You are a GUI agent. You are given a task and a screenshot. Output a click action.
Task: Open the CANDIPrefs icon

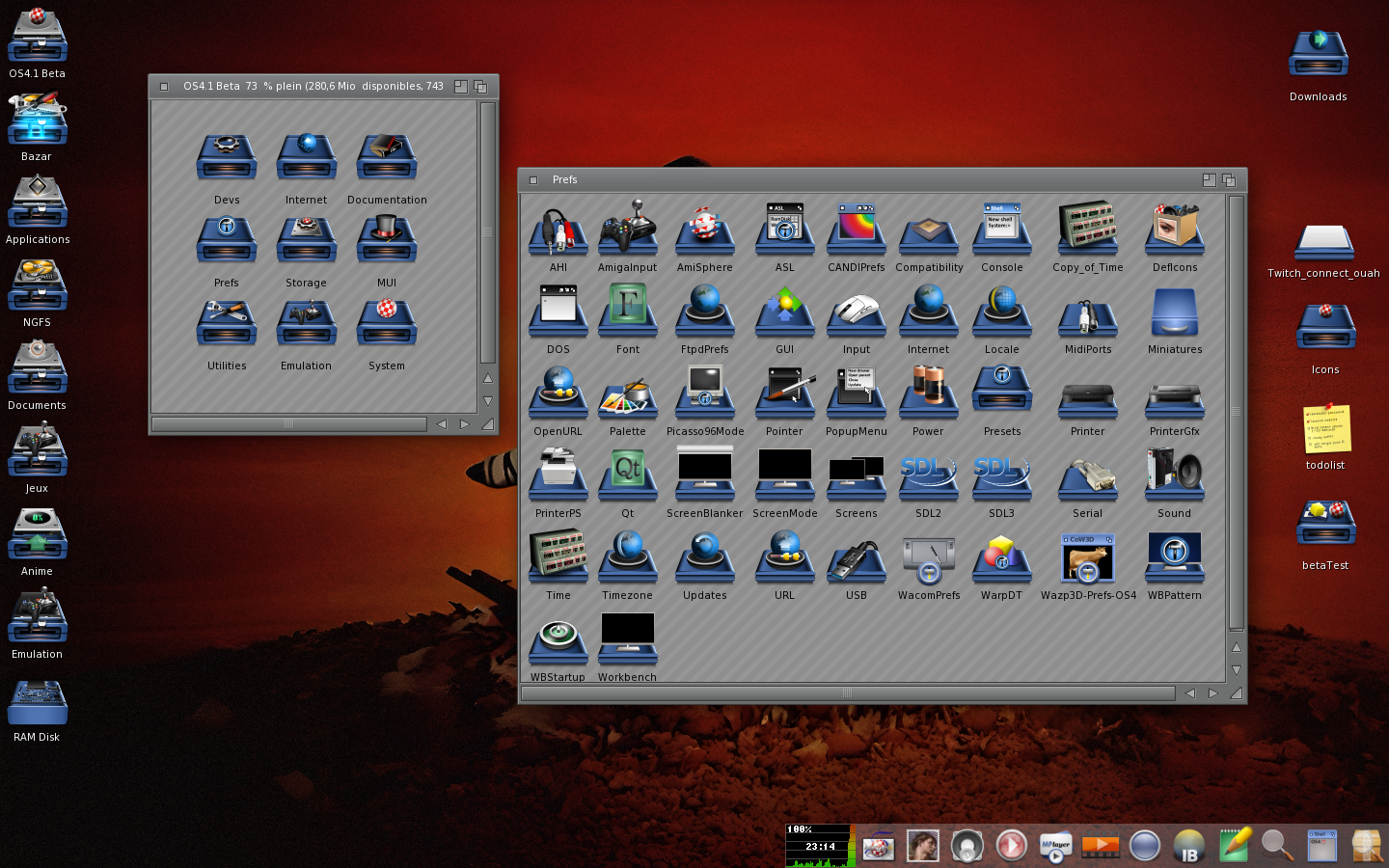856,230
